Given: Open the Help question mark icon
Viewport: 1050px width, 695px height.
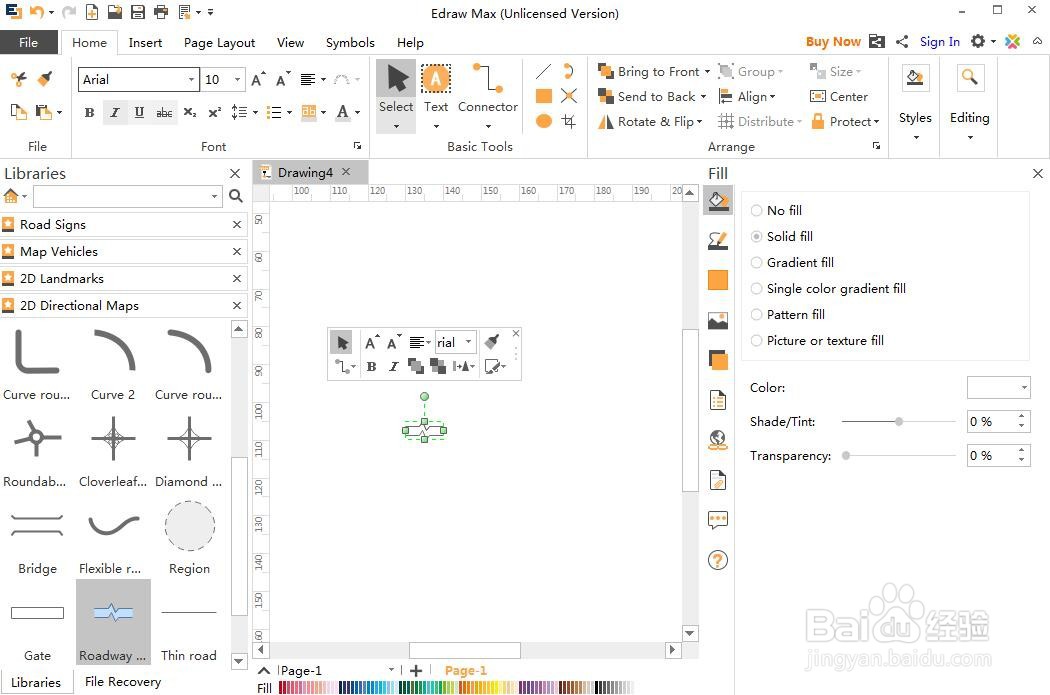Looking at the screenshot, I should coord(718,560).
